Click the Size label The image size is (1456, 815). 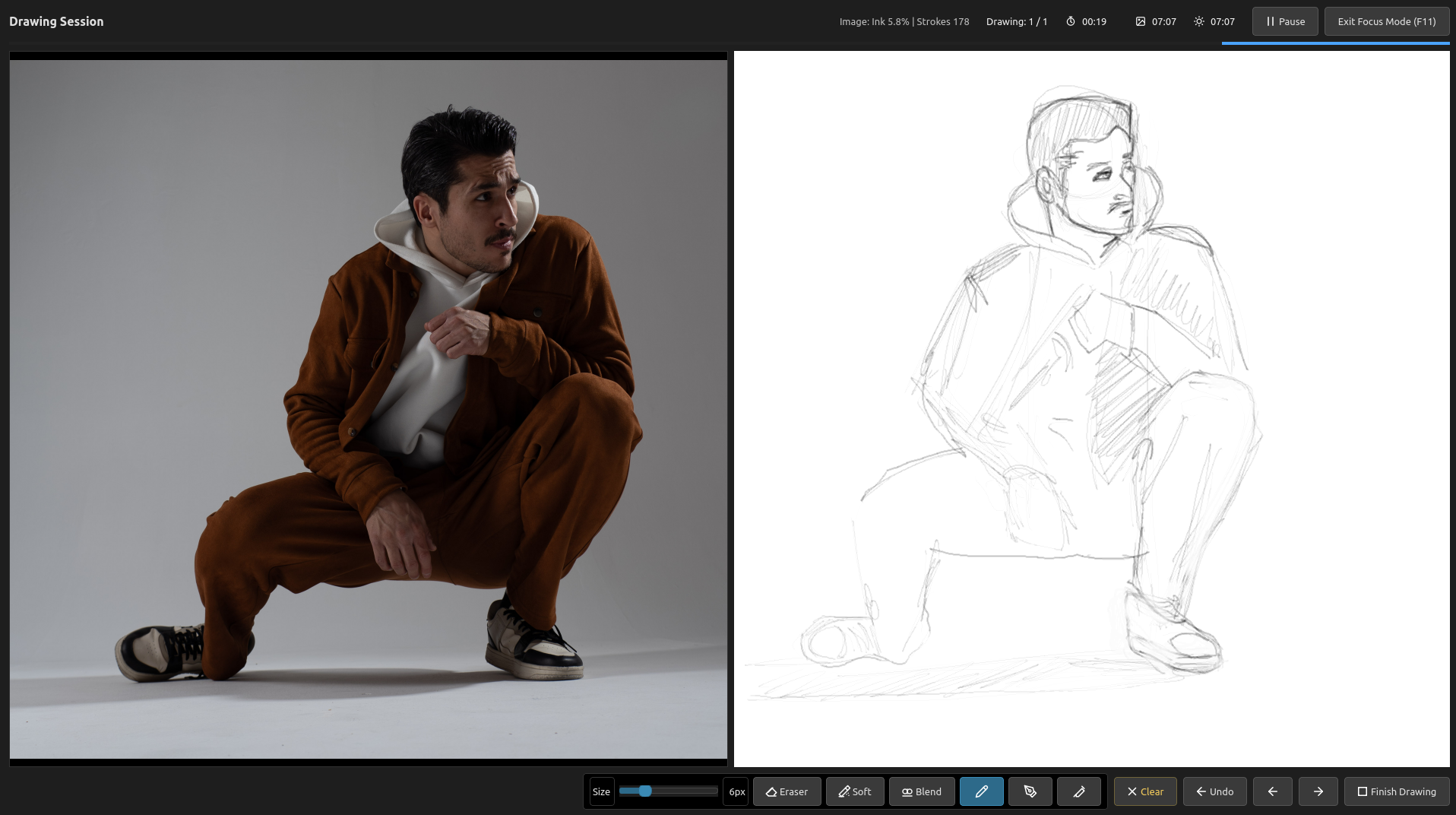click(x=601, y=791)
